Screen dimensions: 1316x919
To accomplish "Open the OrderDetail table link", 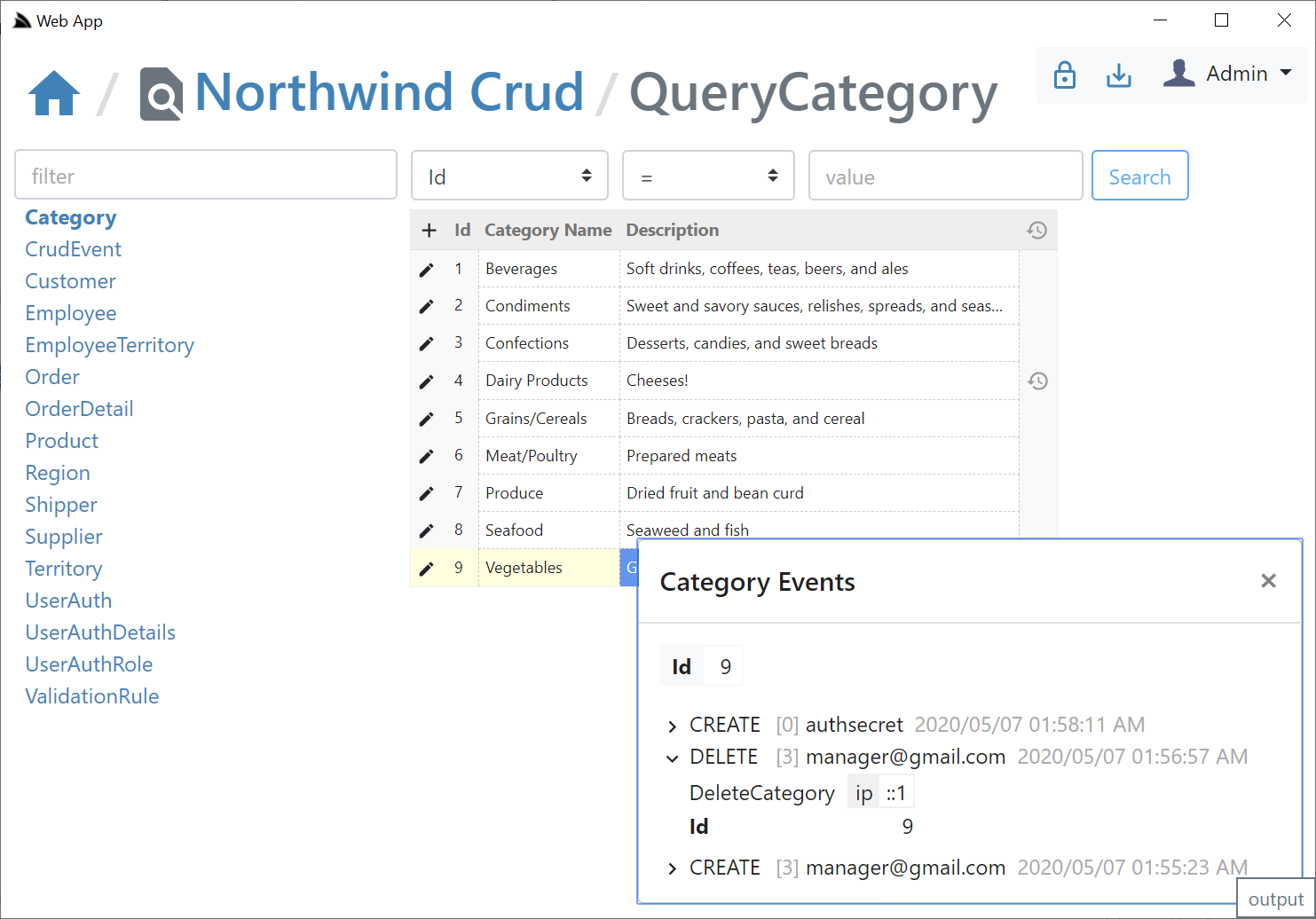I will tap(80, 410).
